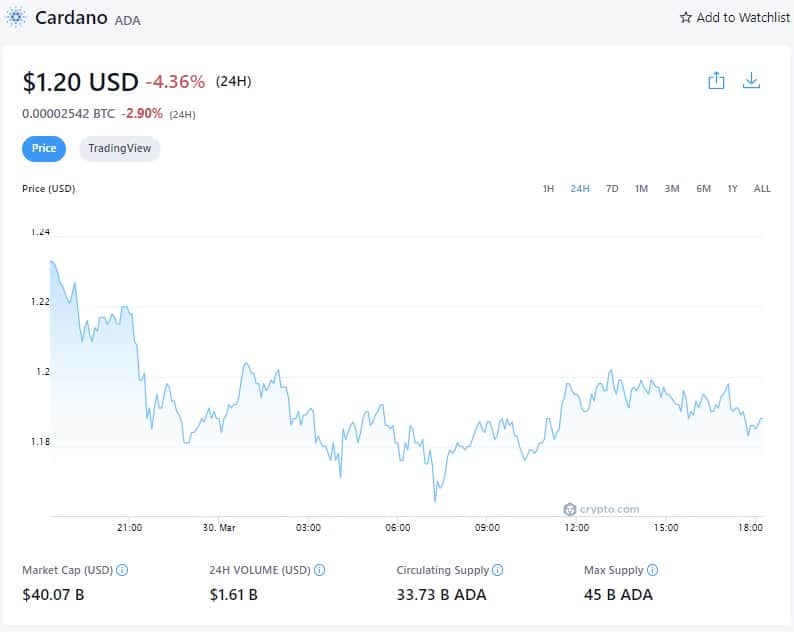Click the Max Supply label
Viewport: 794px width, 632px height.
click(613, 570)
